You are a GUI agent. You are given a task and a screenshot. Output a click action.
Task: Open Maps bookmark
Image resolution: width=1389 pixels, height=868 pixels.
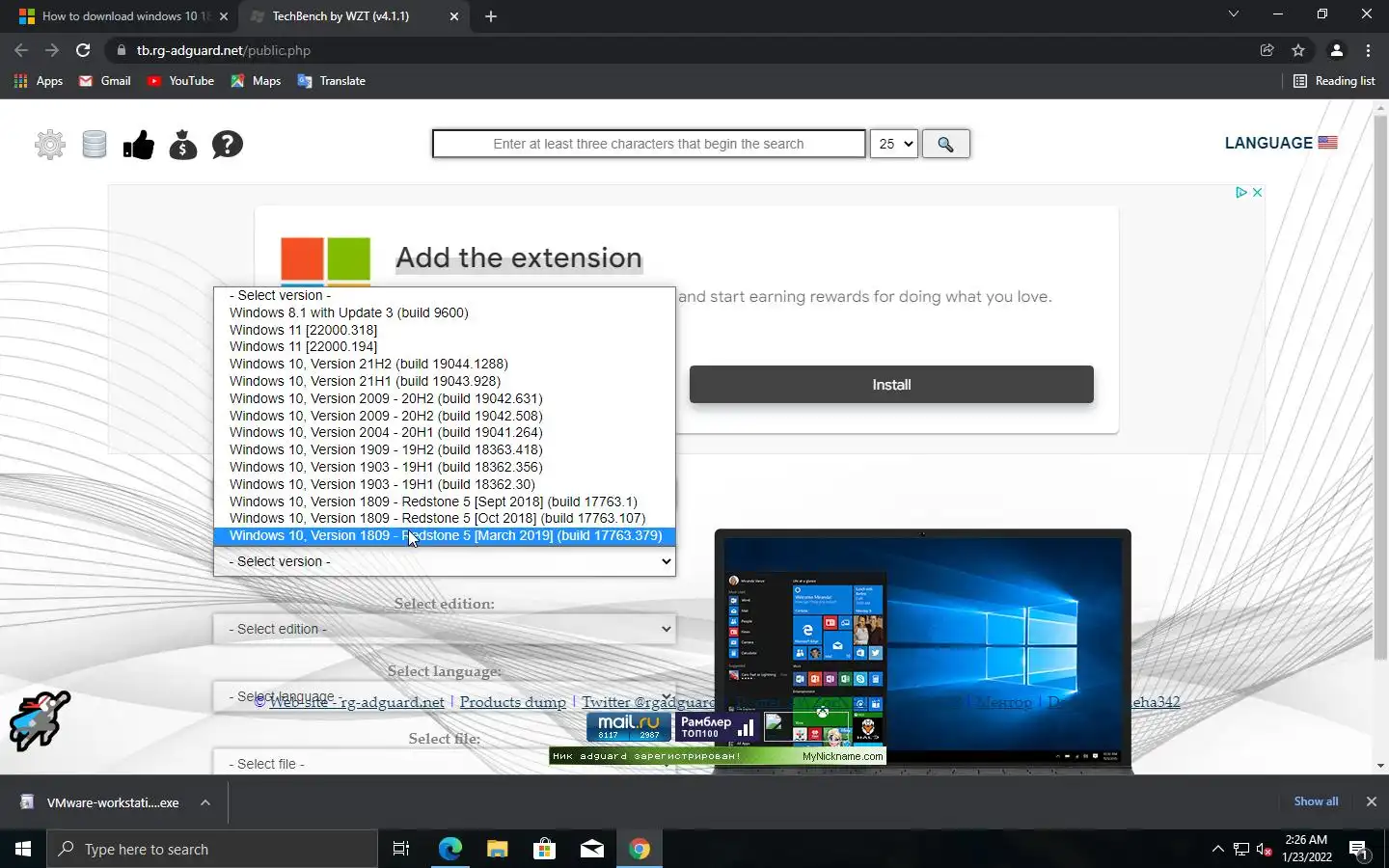coord(256,81)
